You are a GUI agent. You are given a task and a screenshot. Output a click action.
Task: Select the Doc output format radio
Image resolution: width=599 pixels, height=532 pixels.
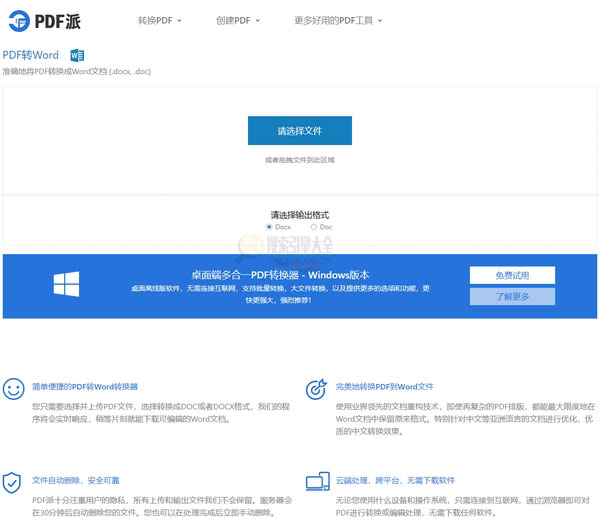[x=314, y=227]
